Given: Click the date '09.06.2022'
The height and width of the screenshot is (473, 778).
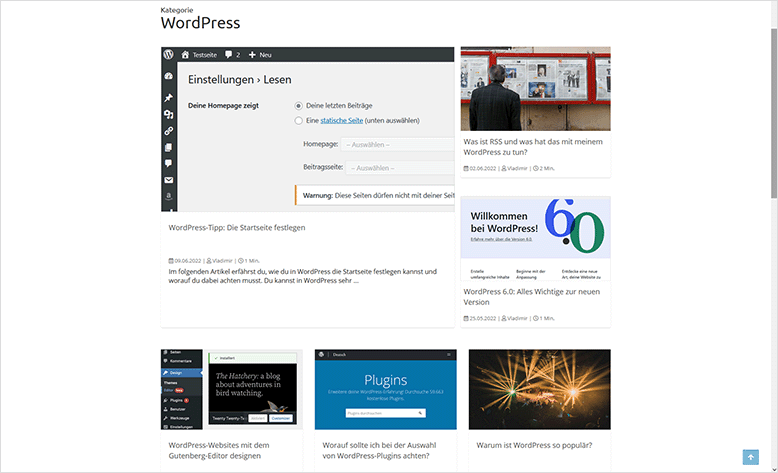Looking at the screenshot, I should click(188, 261).
